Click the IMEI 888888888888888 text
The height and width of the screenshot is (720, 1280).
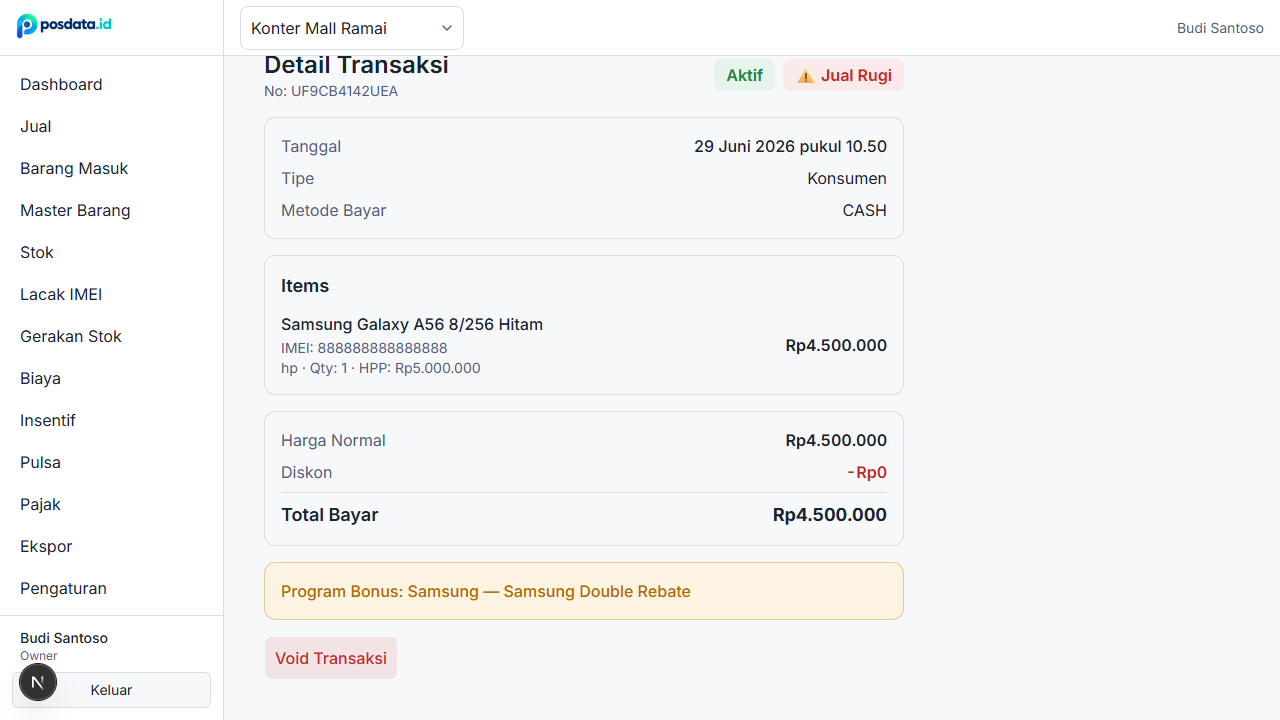coord(364,348)
